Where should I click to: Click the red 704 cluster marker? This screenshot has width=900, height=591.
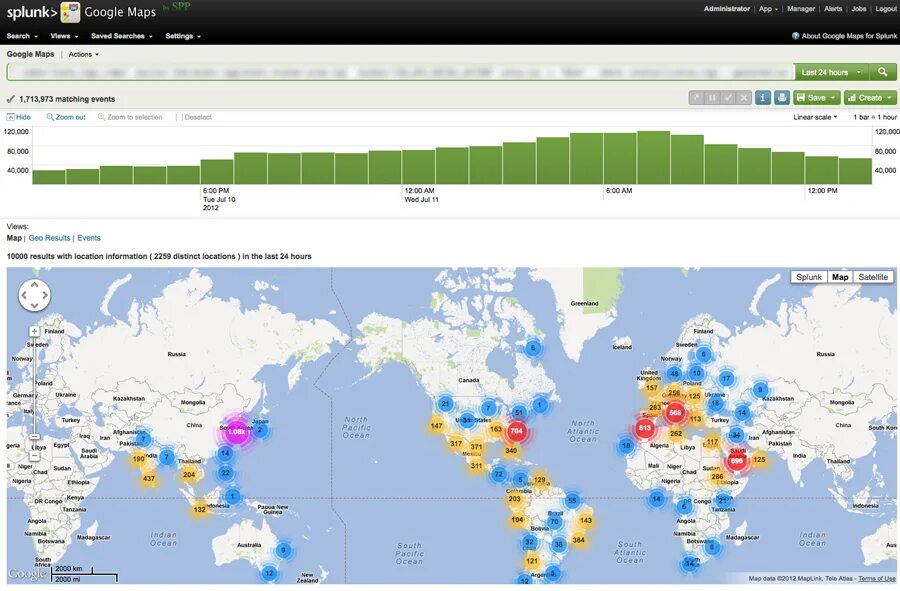click(517, 431)
